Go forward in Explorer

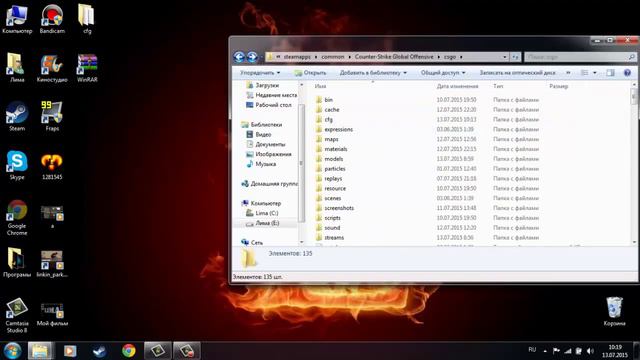tap(252, 57)
